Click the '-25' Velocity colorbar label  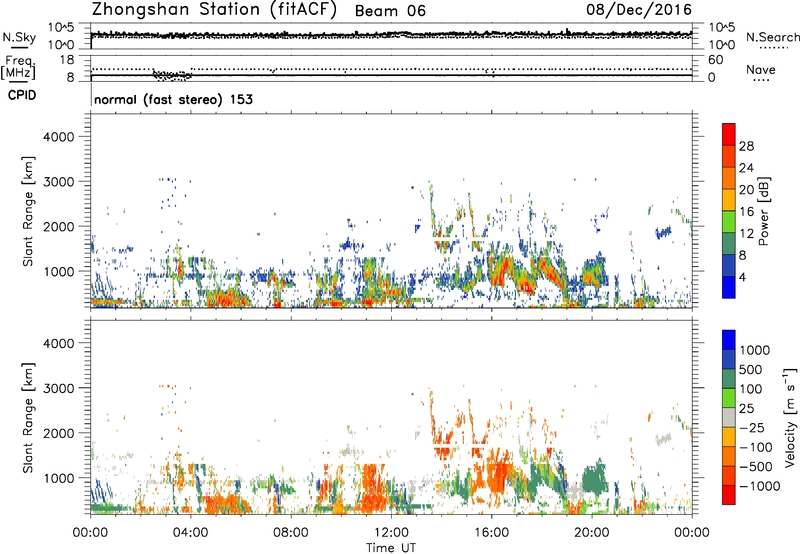[752, 427]
